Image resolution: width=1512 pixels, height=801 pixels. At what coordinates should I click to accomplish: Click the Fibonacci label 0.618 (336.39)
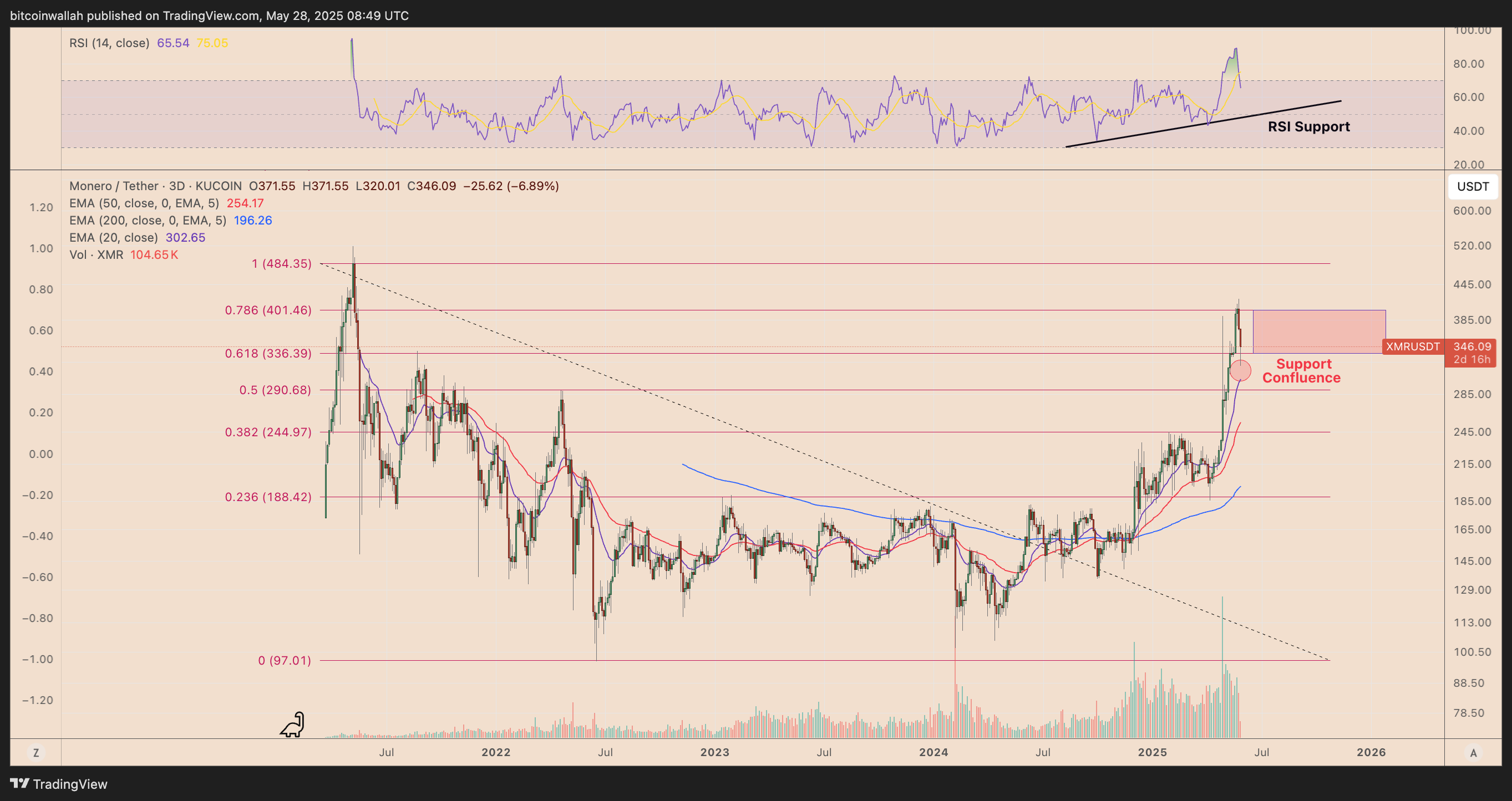point(268,353)
